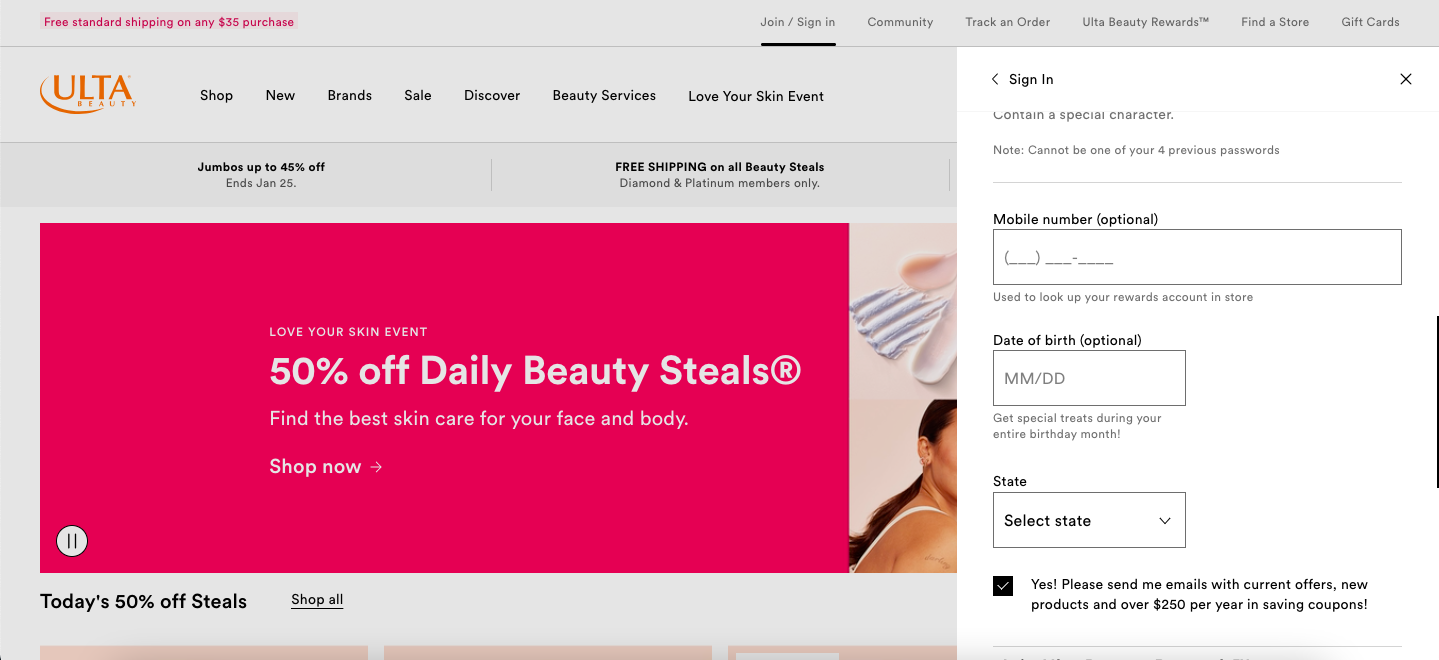Image resolution: width=1439 pixels, height=660 pixels.
Task: Click the Today's 50% off Steals heading
Action: [x=143, y=601]
